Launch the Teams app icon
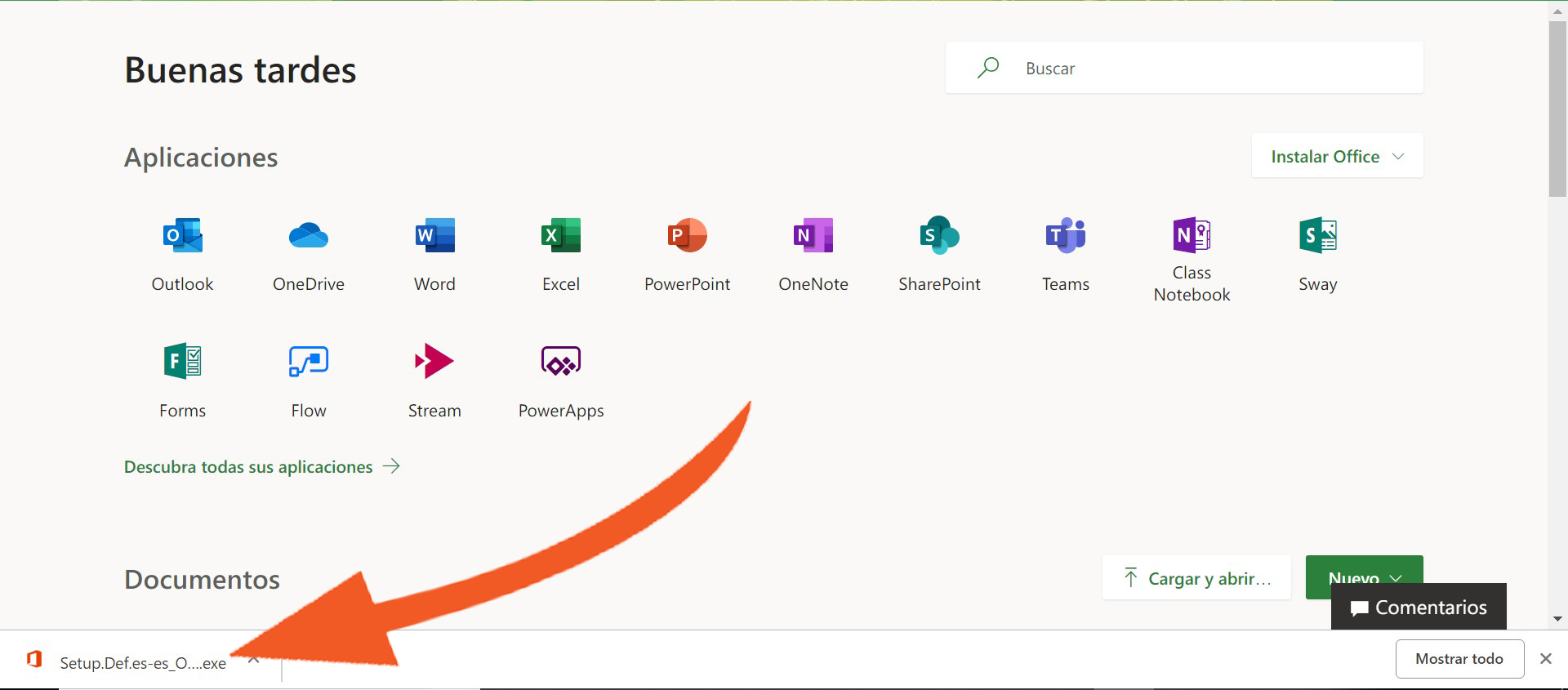This screenshot has height=690, width=1568. pos(1066,235)
